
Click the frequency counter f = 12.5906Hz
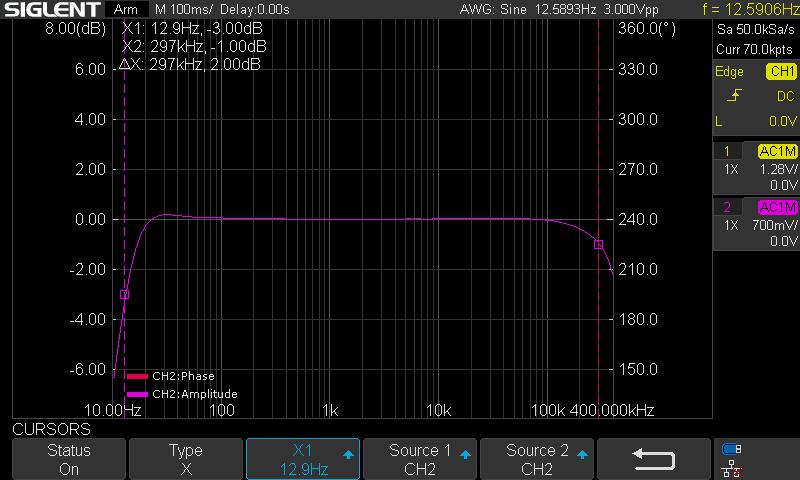(751, 9)
